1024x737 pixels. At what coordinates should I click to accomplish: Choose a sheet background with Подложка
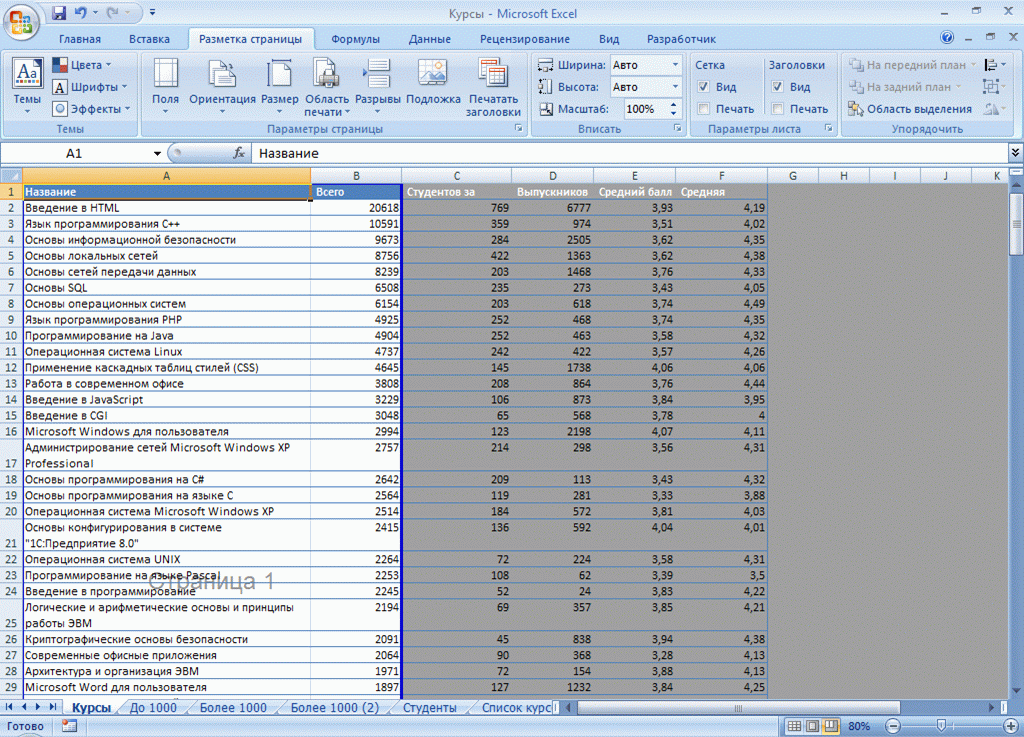(433, 82)
